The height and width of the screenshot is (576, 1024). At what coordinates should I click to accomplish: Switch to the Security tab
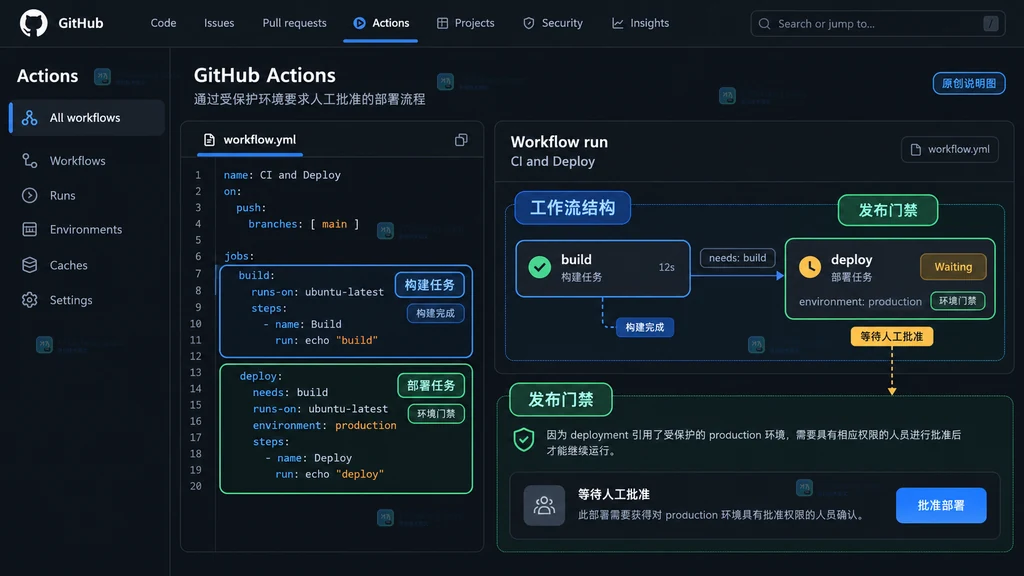(x=552, y=23)
